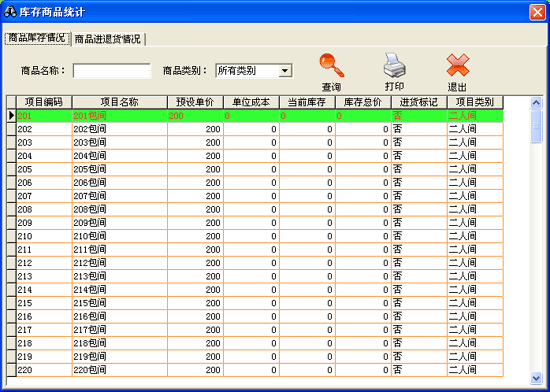The image size is (550, 392).
Task: Select the row selector for item 215
Action: coord(12,303)
